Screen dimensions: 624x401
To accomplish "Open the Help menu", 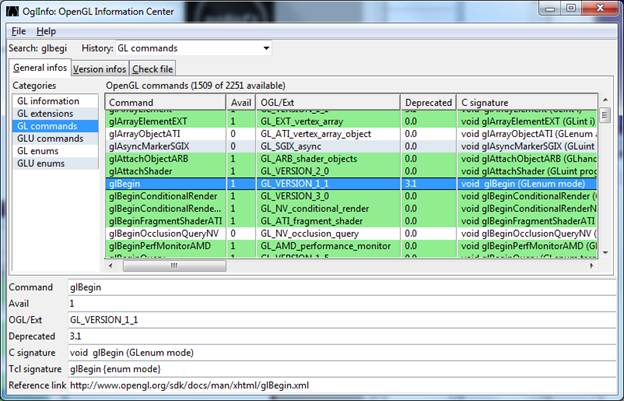I will [x=46, y=31].
